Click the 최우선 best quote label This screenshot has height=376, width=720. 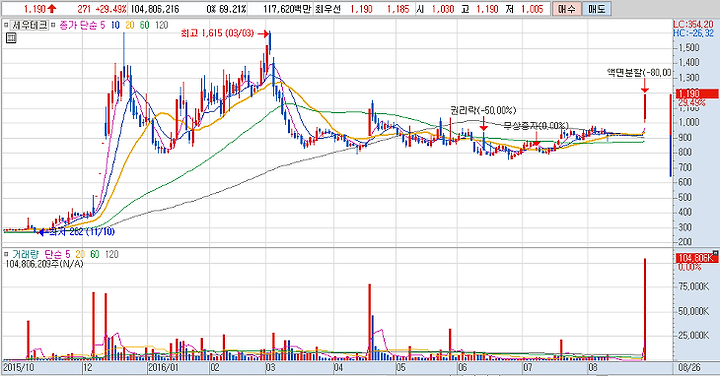pyautogui.click(x=328, y=9)
